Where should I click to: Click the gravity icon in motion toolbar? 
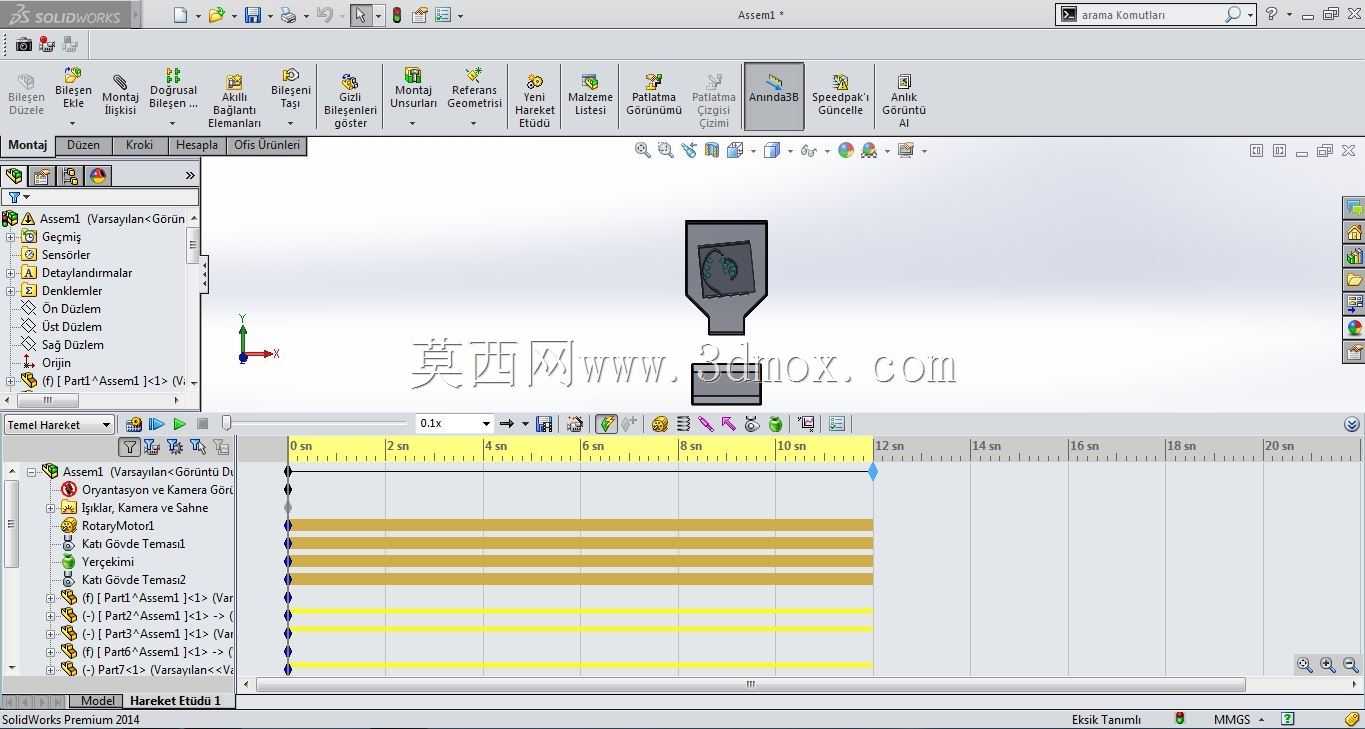point(775,424)
